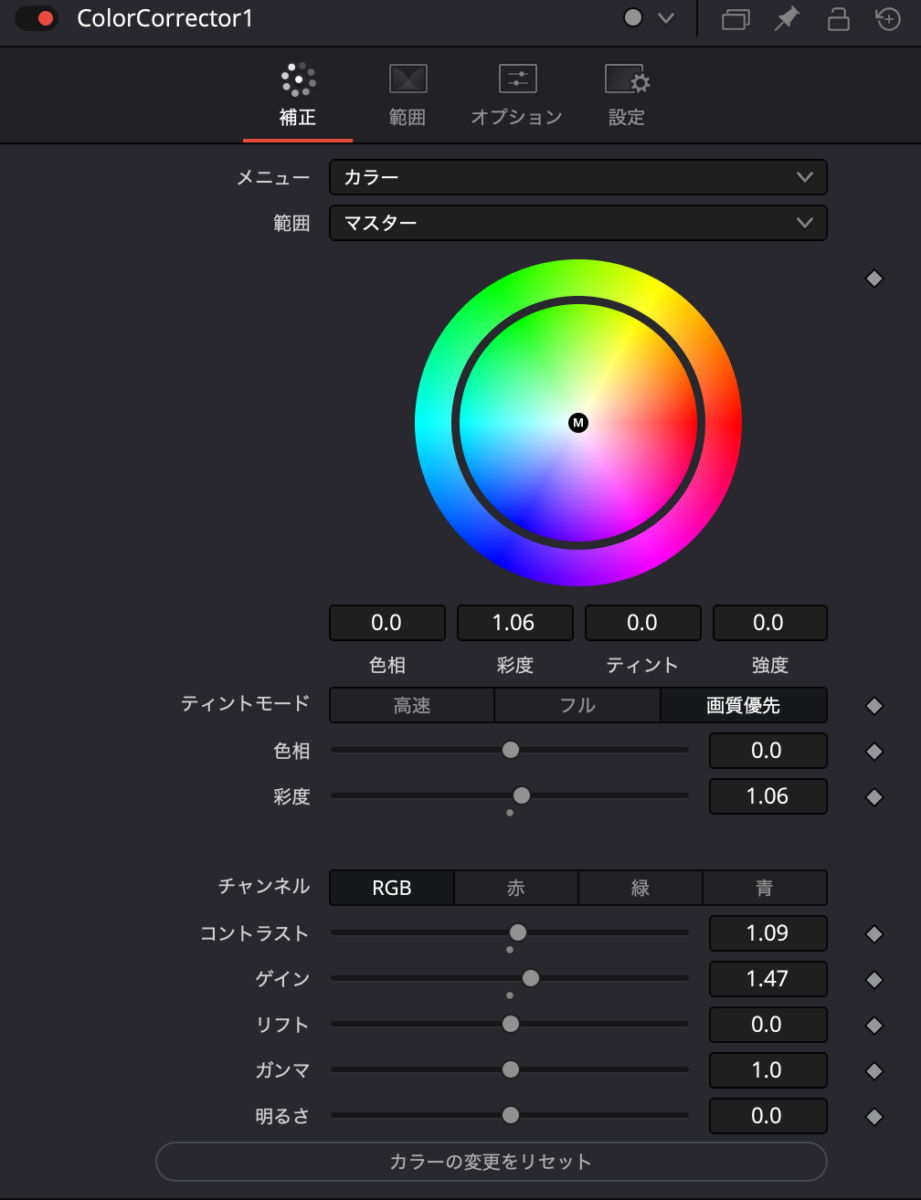Image resolution: width=921 pixels, height=1200 pixels.
Task: Switch to the オプション tab
Action: tap(517, 96)
